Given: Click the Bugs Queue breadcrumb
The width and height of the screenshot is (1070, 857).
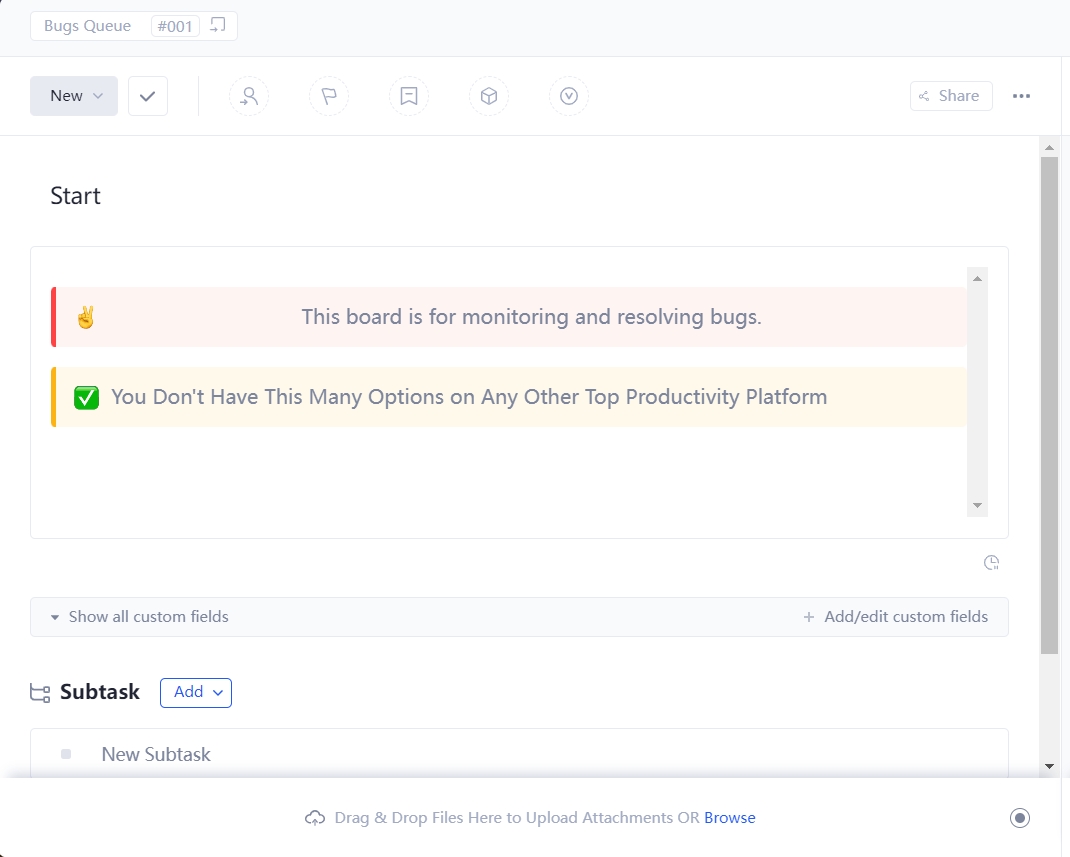Looking at the screenshot, I should point(87,26).
